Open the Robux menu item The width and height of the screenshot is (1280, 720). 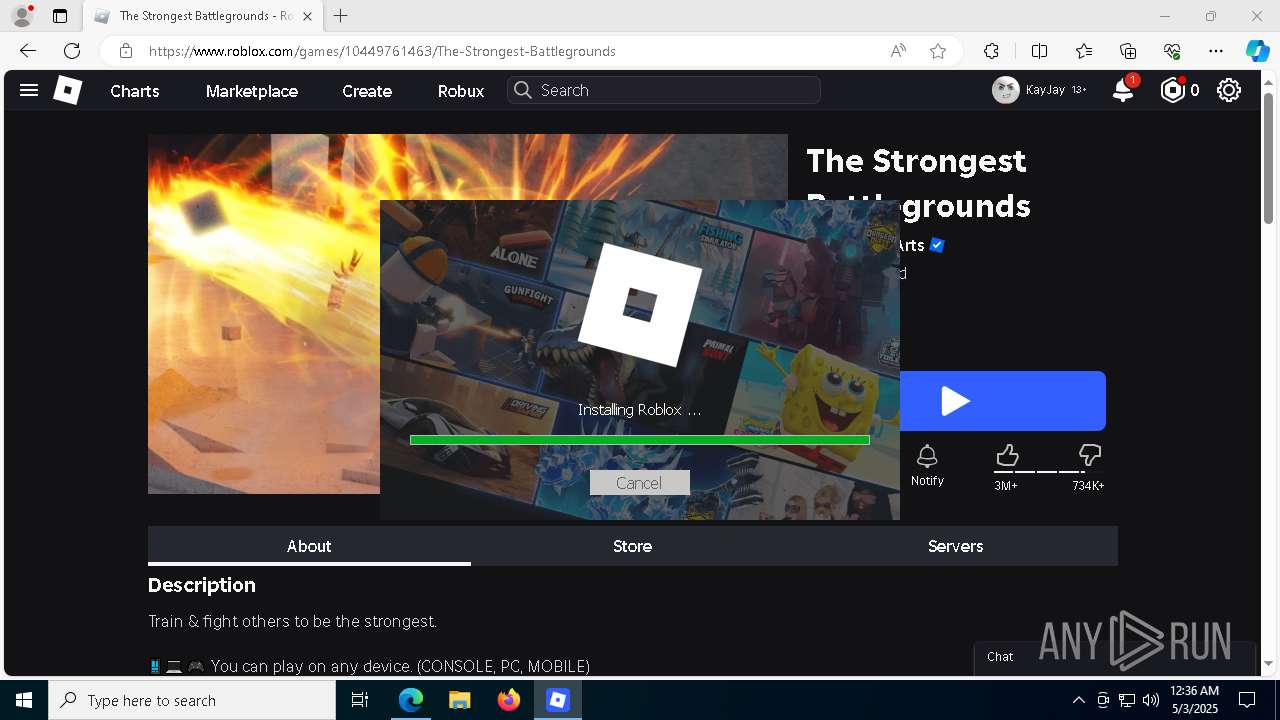[x=461, y=91]
